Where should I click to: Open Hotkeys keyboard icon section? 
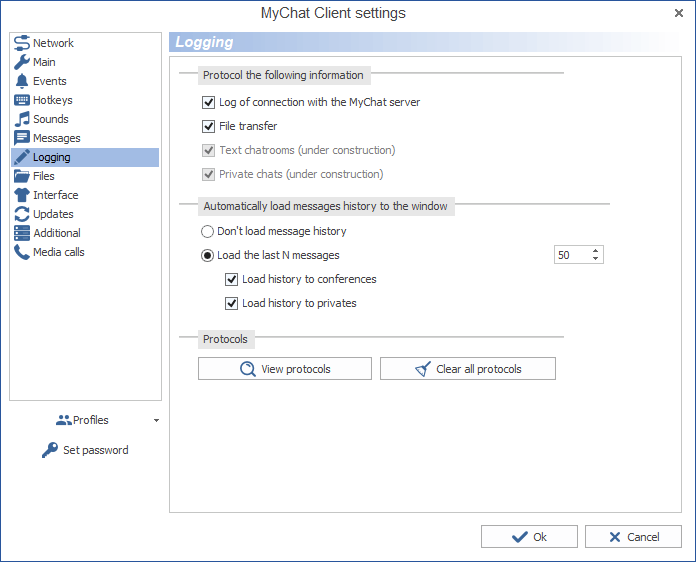click(x=22, y=100)
